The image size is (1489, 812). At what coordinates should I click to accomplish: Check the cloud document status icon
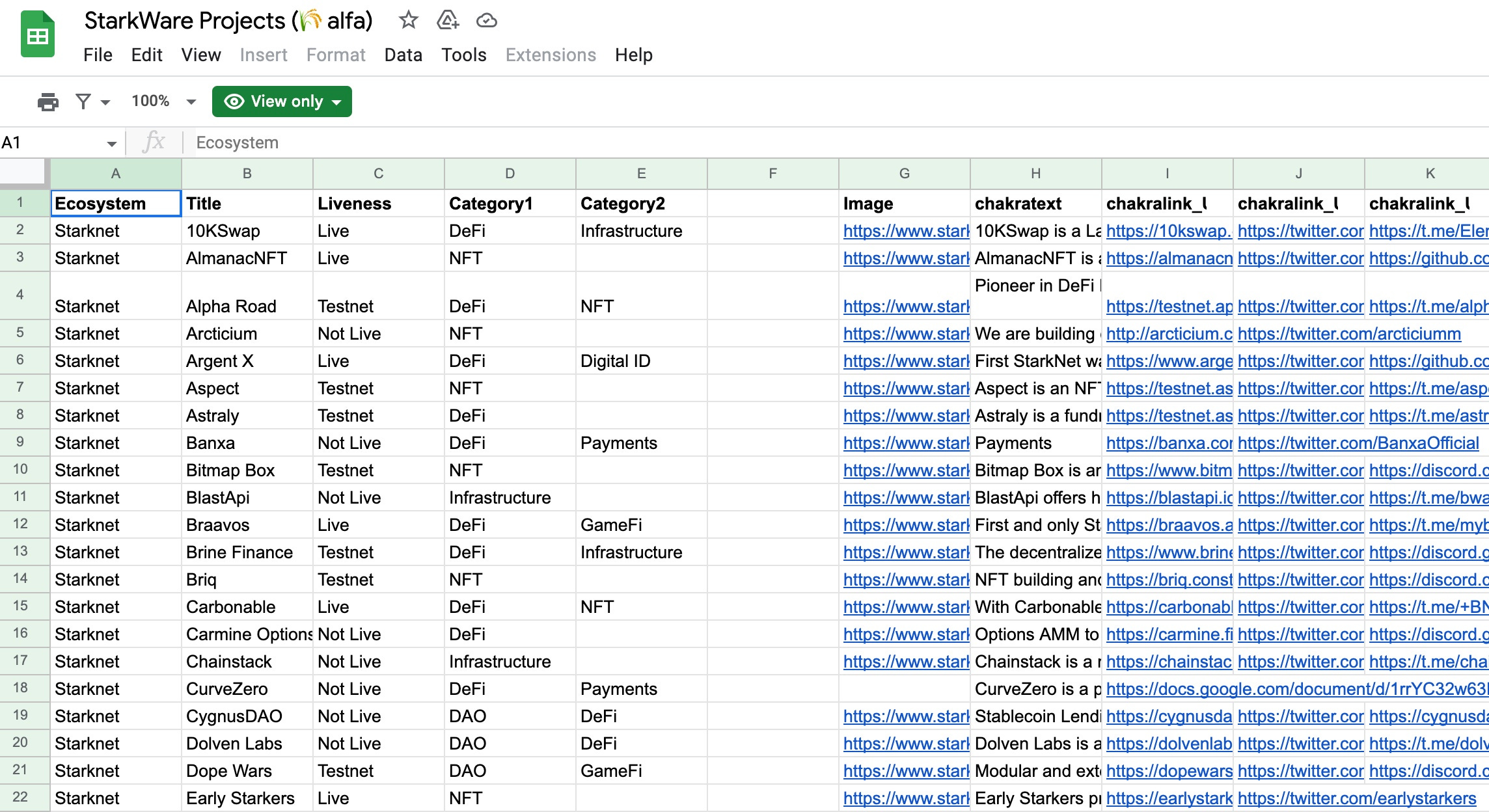pos(486,21)
